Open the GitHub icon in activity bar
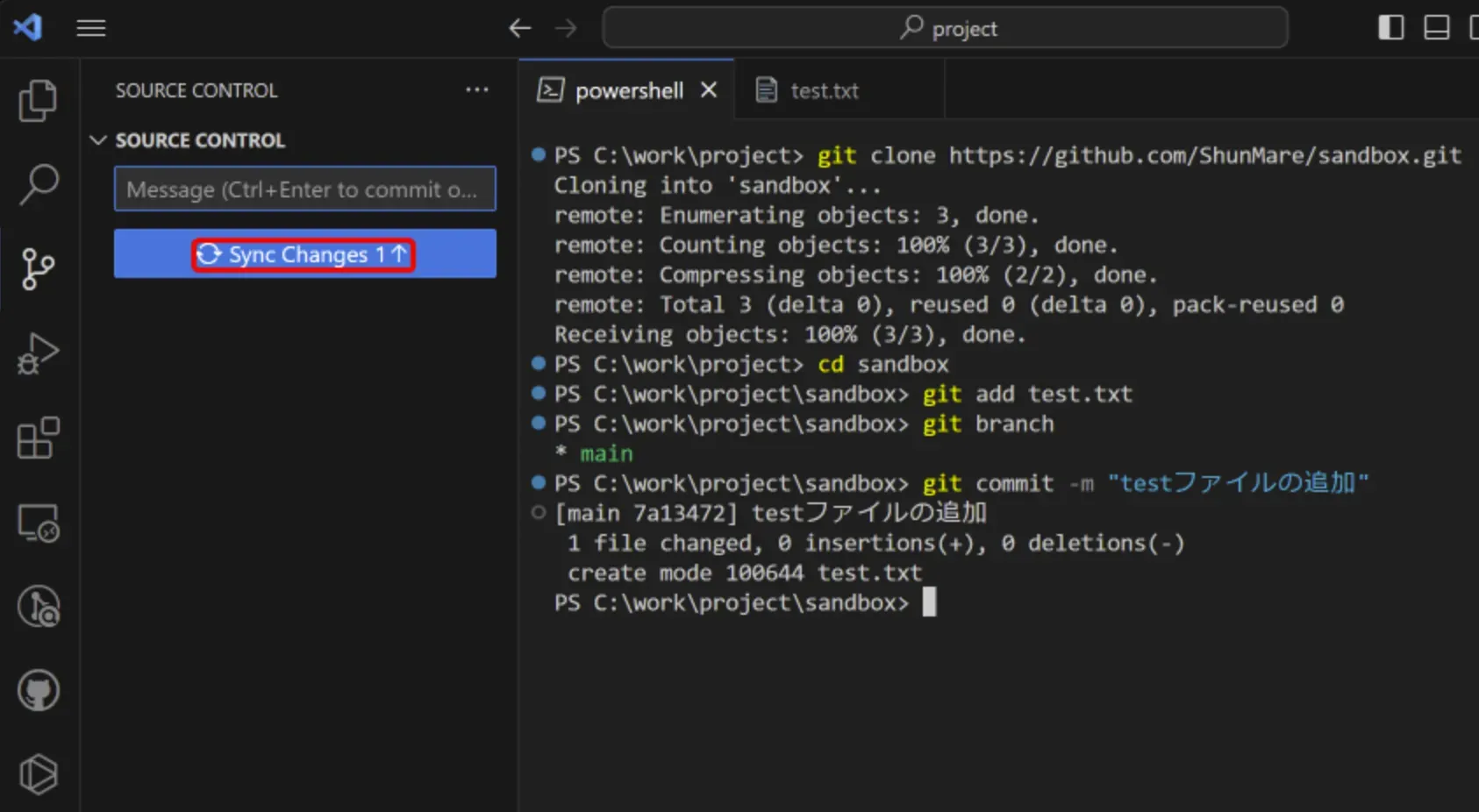 click(38, 691)
